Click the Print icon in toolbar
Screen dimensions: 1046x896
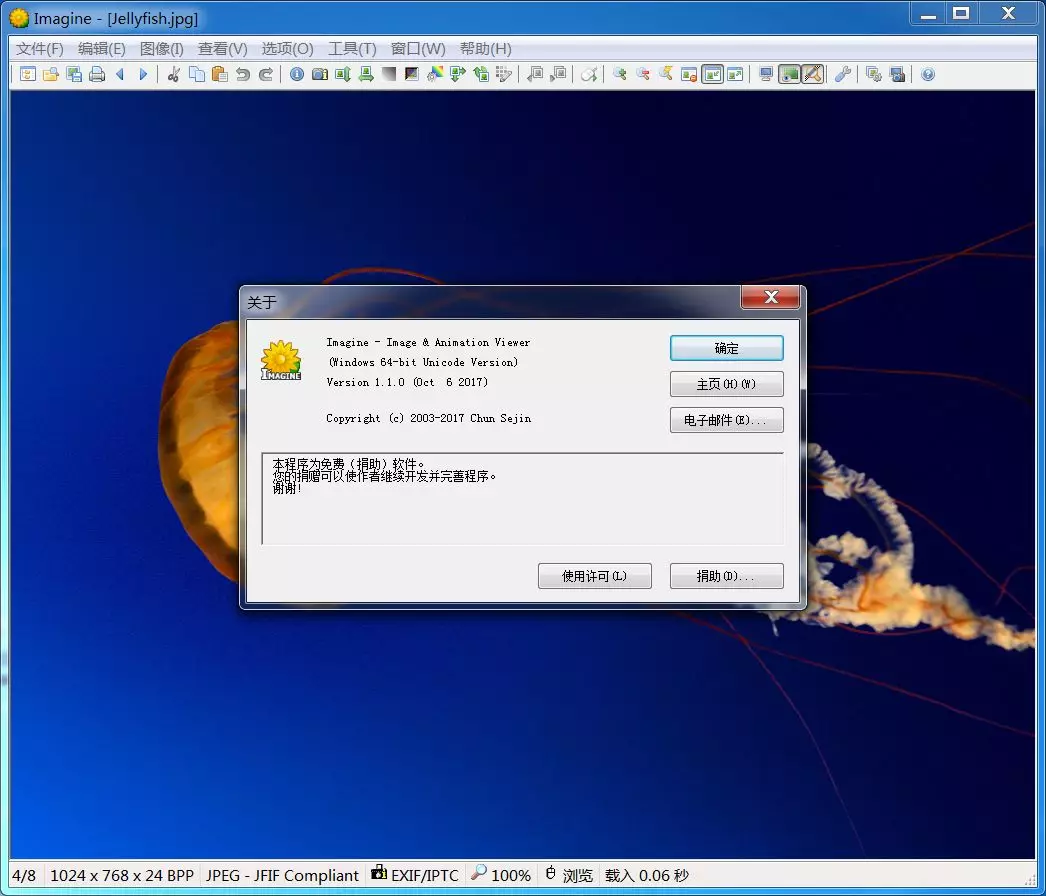click(x=97, y=74)
